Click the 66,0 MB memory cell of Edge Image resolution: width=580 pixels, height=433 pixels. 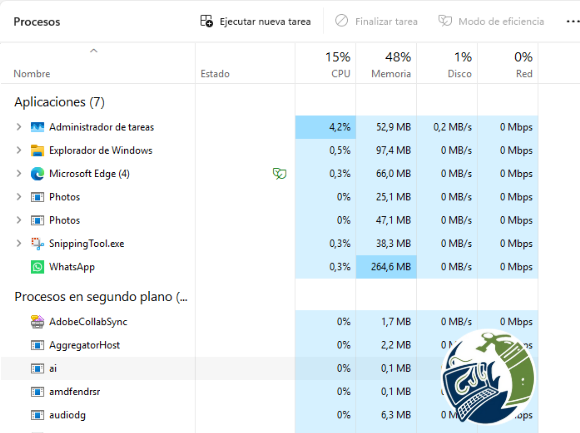pos(386,173)
